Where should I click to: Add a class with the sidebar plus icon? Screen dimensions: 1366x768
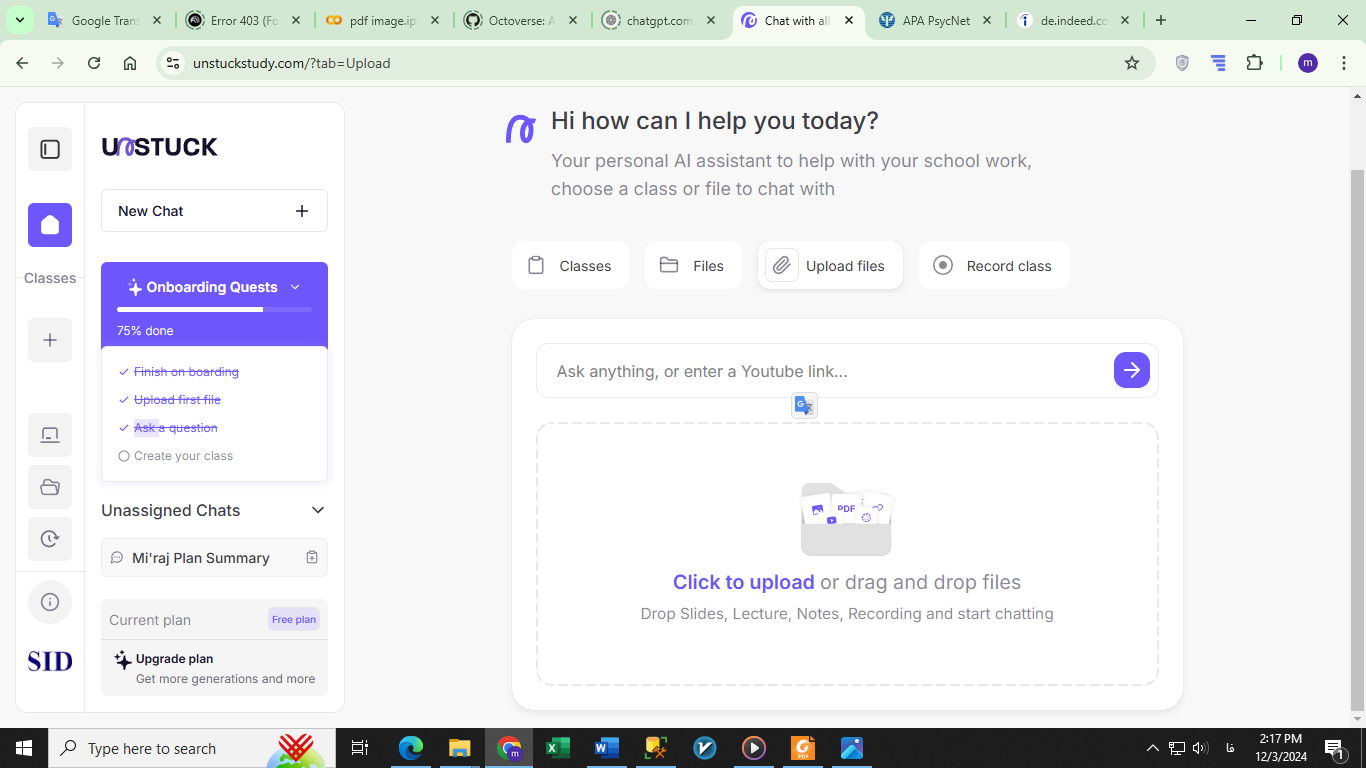[50, 340]
